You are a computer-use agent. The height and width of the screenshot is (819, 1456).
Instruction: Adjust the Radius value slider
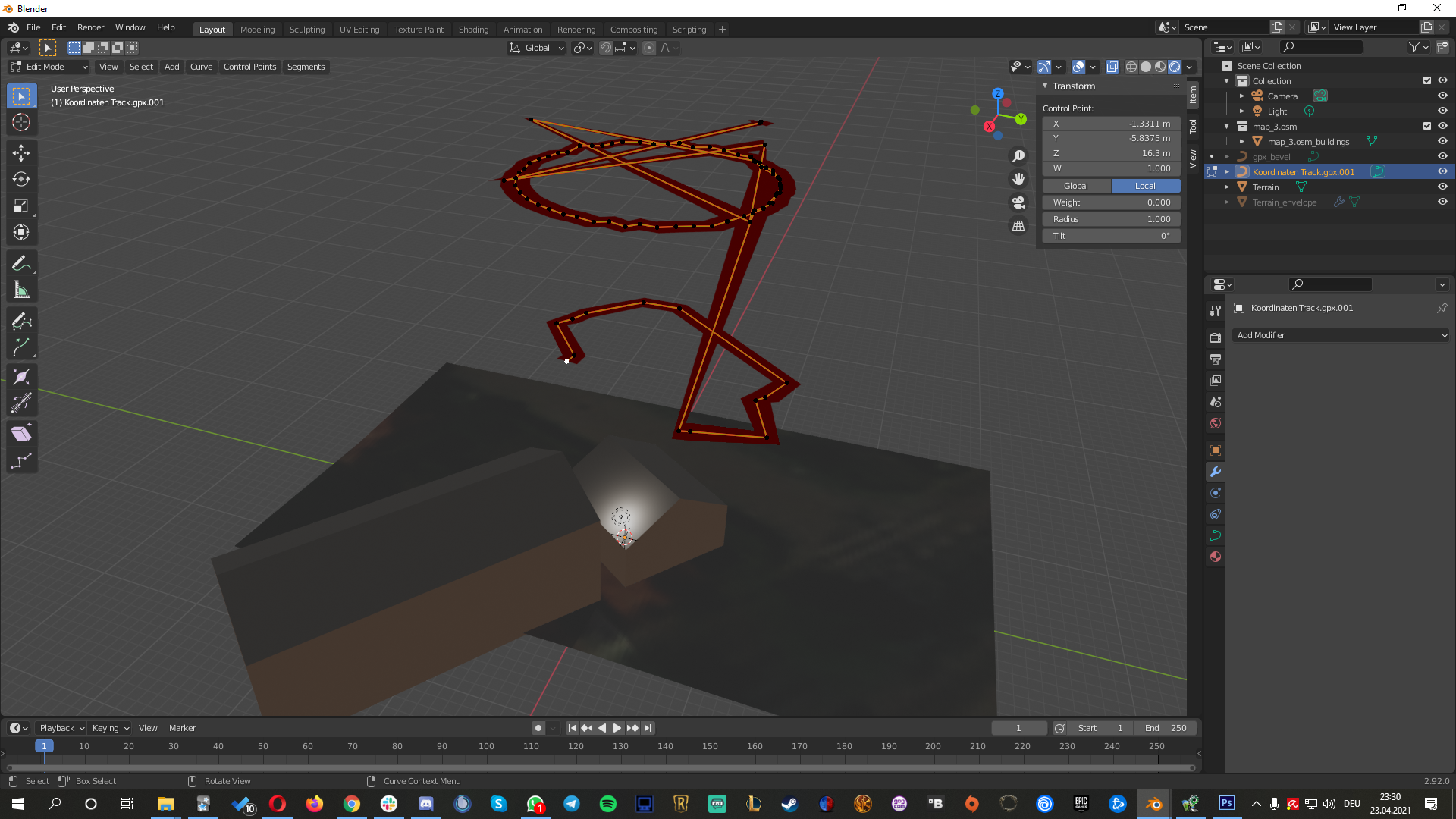1111,219
